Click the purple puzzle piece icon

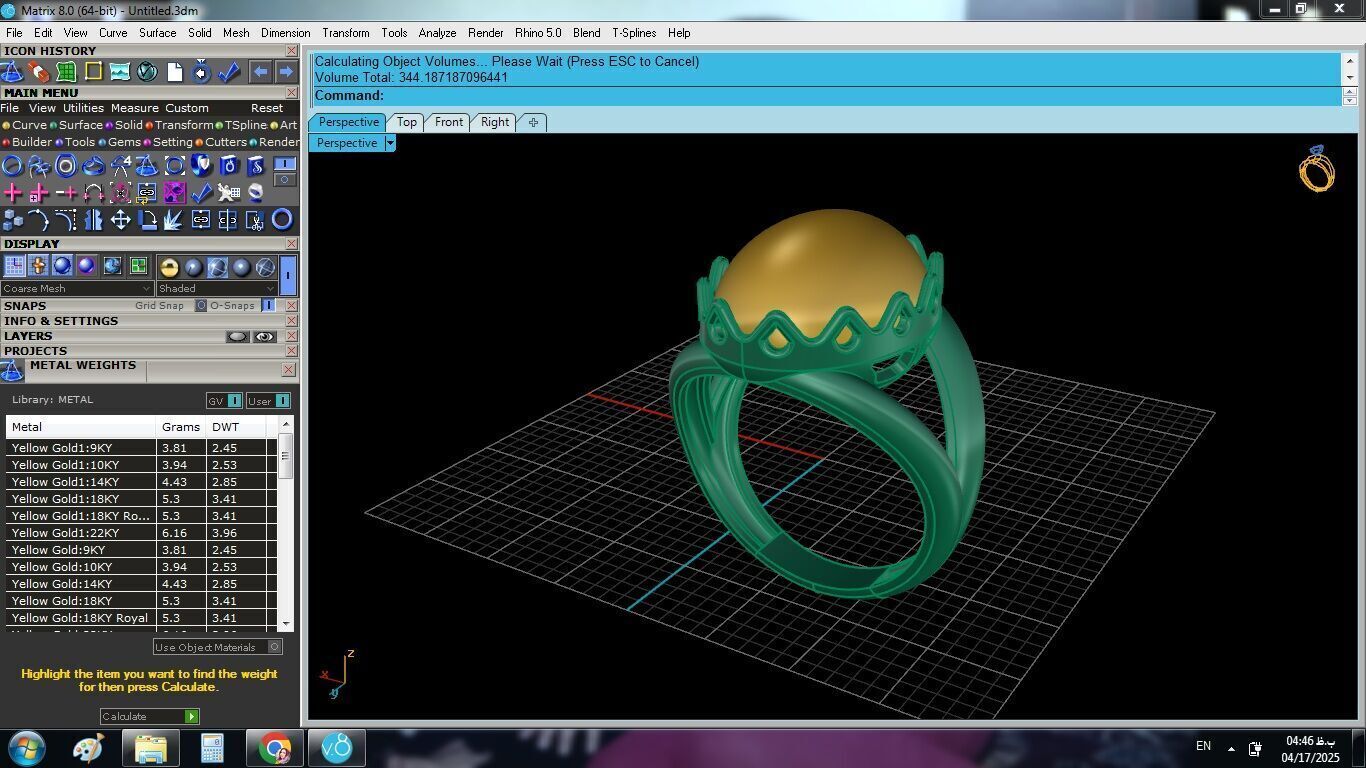pyautogui.click(x=174, y=192)
